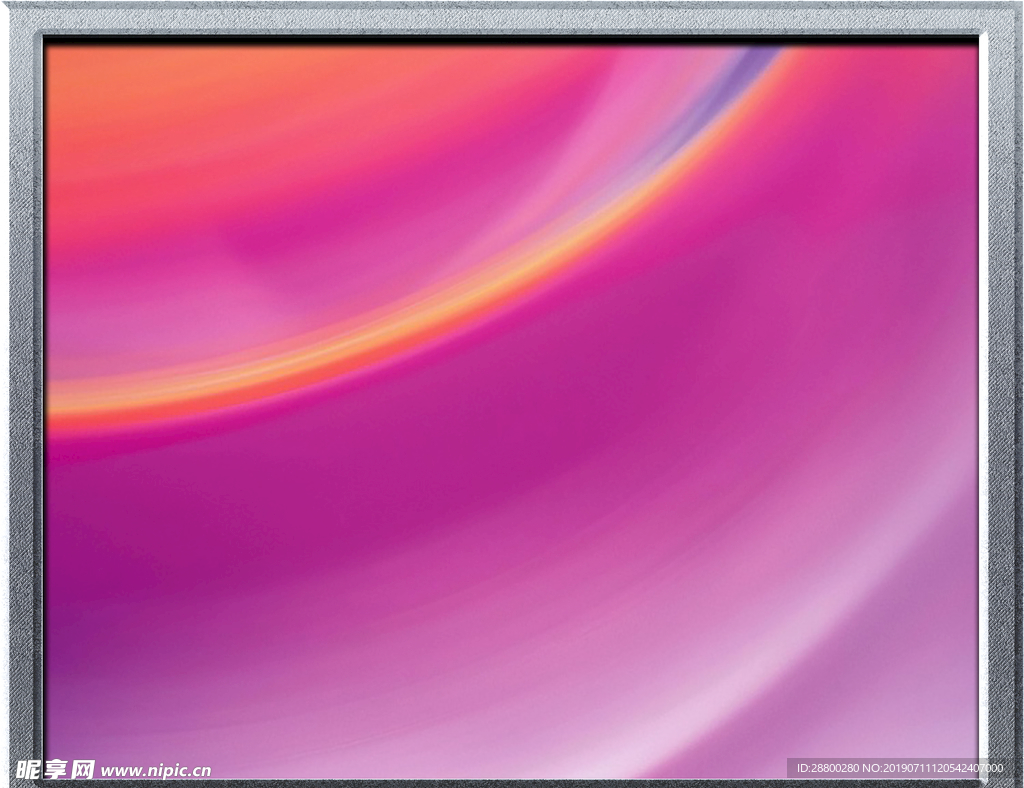Click the 享 character in the watermark
The height and width of the screenshot is (788, 1024).
coord(56,769)
